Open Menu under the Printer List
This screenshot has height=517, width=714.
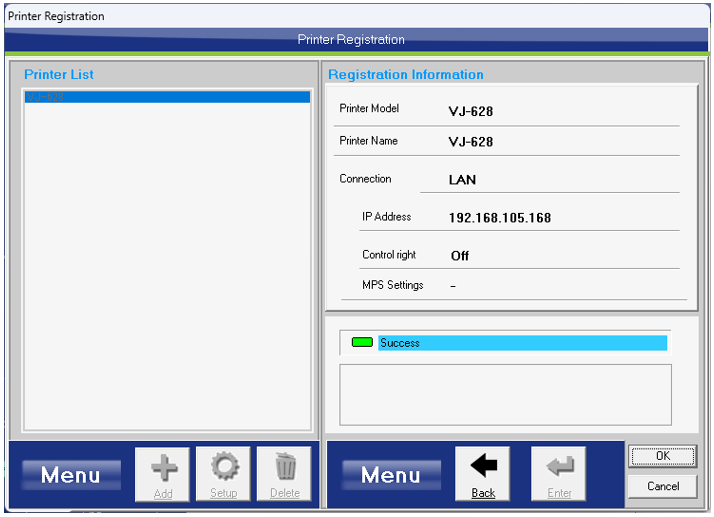click(71, 475)
